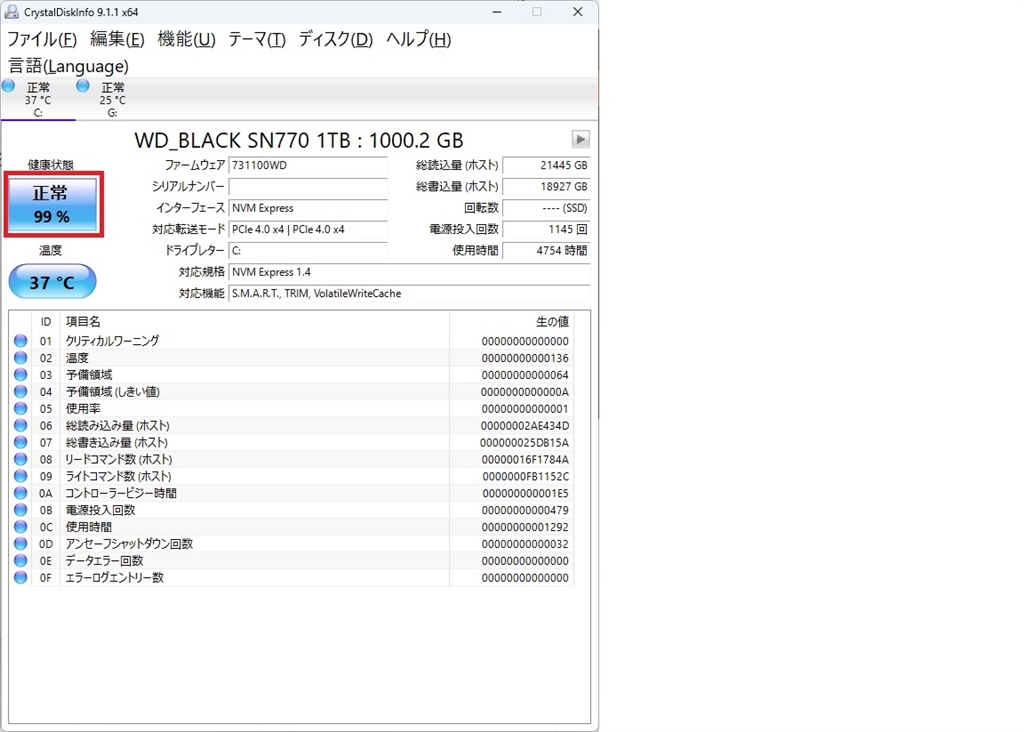This screenshot has height=732, width=1024.
Task: Click raw value 0000000000000A
Action: point(525,392)
